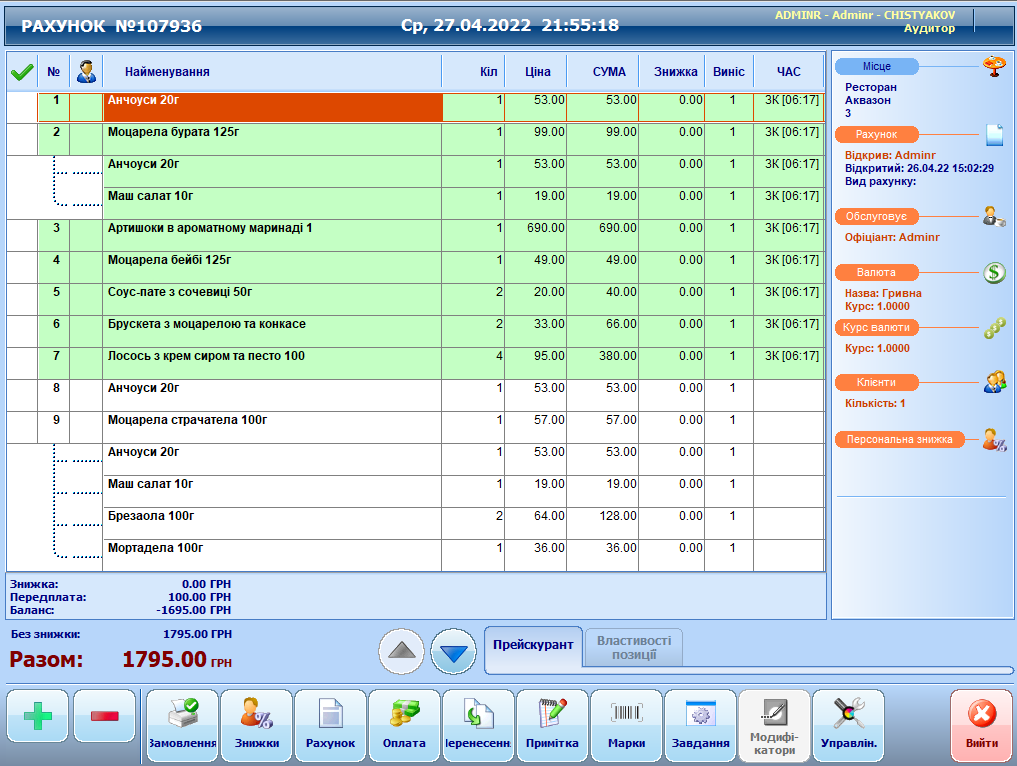Viewport: 1017px width, 766px height.
Task: Switch to the Властивості позиції tab
Action: click(x=633, y=647)
